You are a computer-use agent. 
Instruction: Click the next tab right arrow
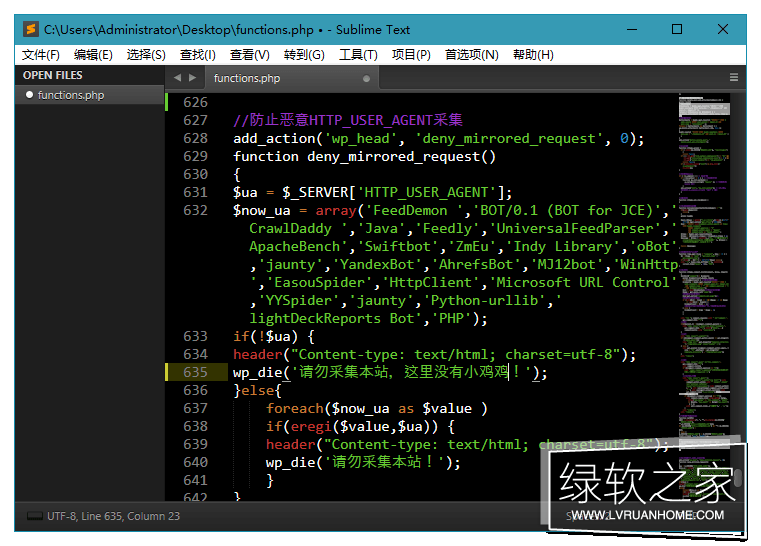pyautogui.click(x=192, y=77)
